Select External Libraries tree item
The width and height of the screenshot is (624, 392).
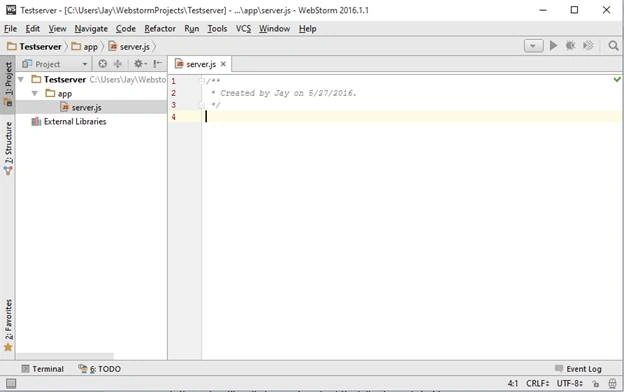tap(69, 121)
